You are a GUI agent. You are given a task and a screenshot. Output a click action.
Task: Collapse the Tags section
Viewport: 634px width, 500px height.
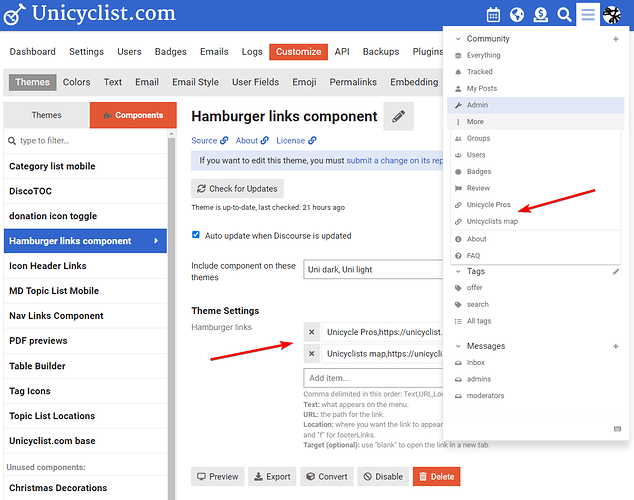(x=458, y=271)
